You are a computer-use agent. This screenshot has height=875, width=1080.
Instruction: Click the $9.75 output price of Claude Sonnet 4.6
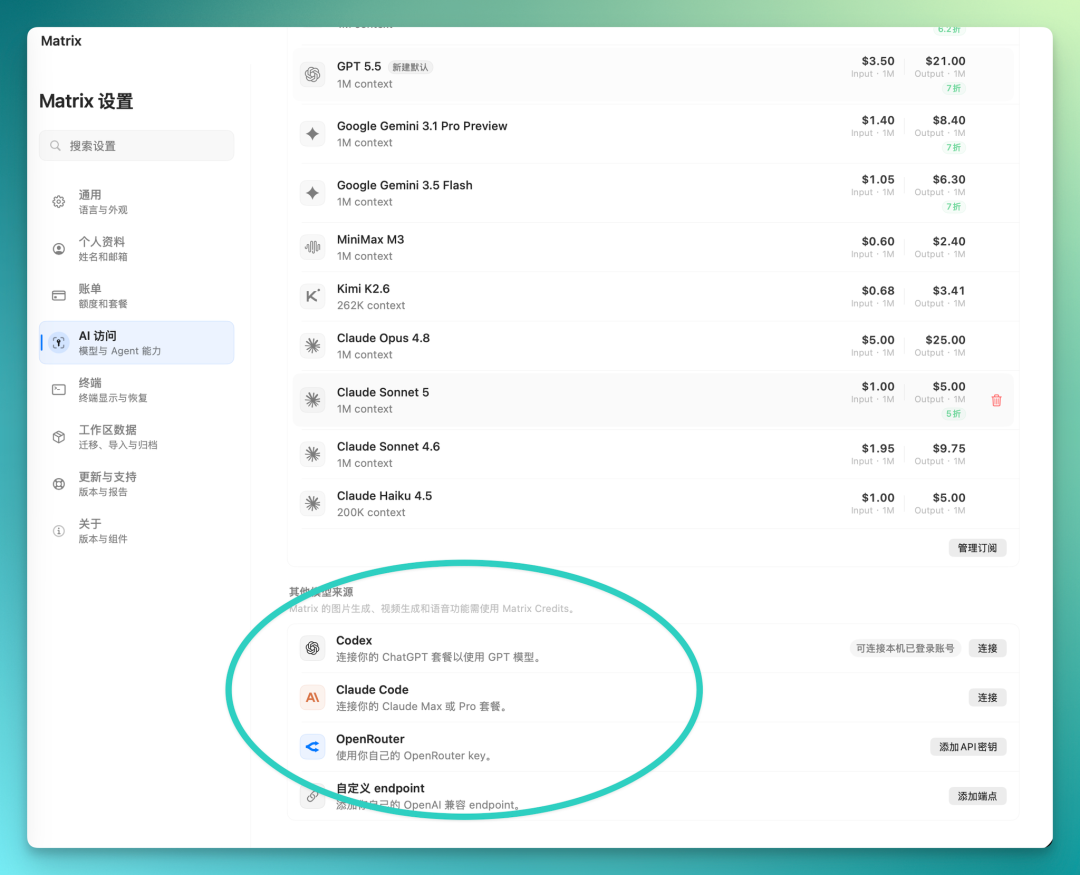948,449
